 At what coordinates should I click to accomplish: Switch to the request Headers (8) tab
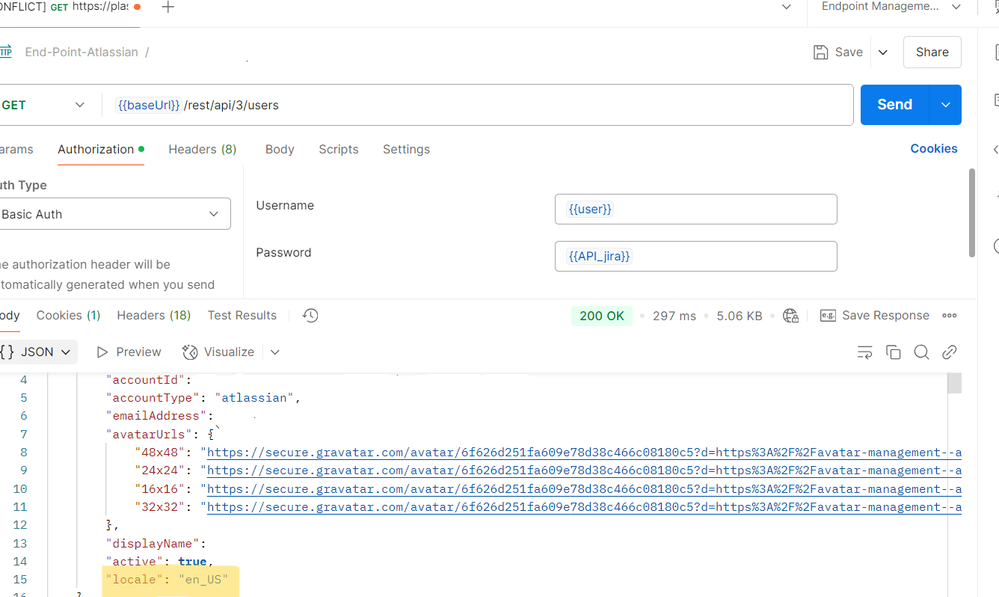click(203, 149)
